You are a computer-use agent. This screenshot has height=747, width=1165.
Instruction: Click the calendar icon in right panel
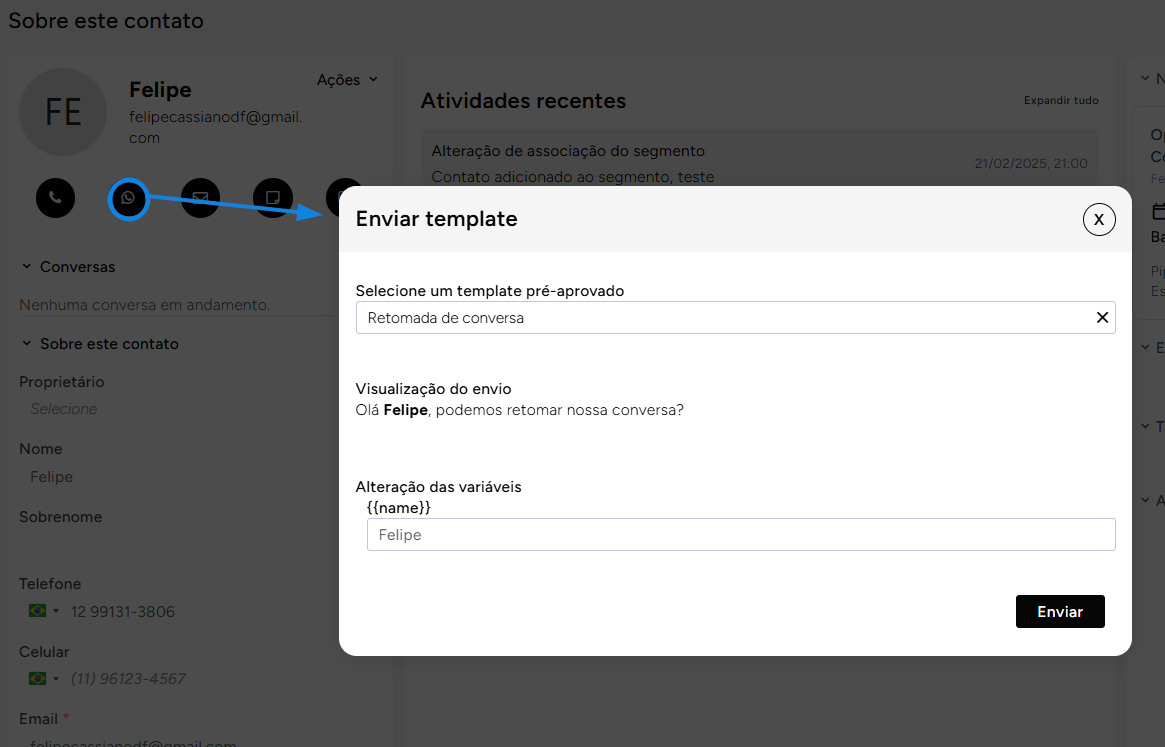(1158, 211)
